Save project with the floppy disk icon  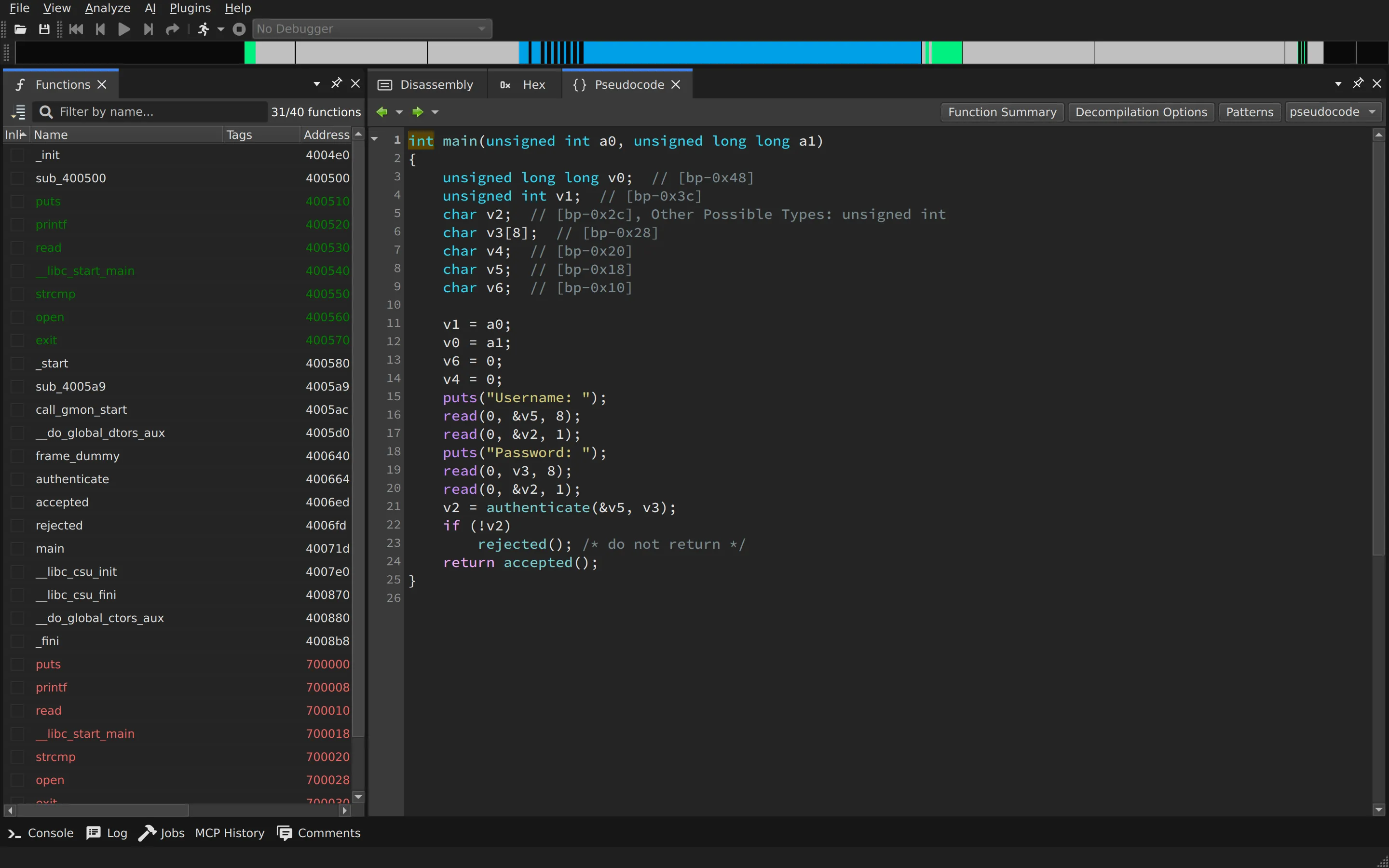tap(44, 29)
